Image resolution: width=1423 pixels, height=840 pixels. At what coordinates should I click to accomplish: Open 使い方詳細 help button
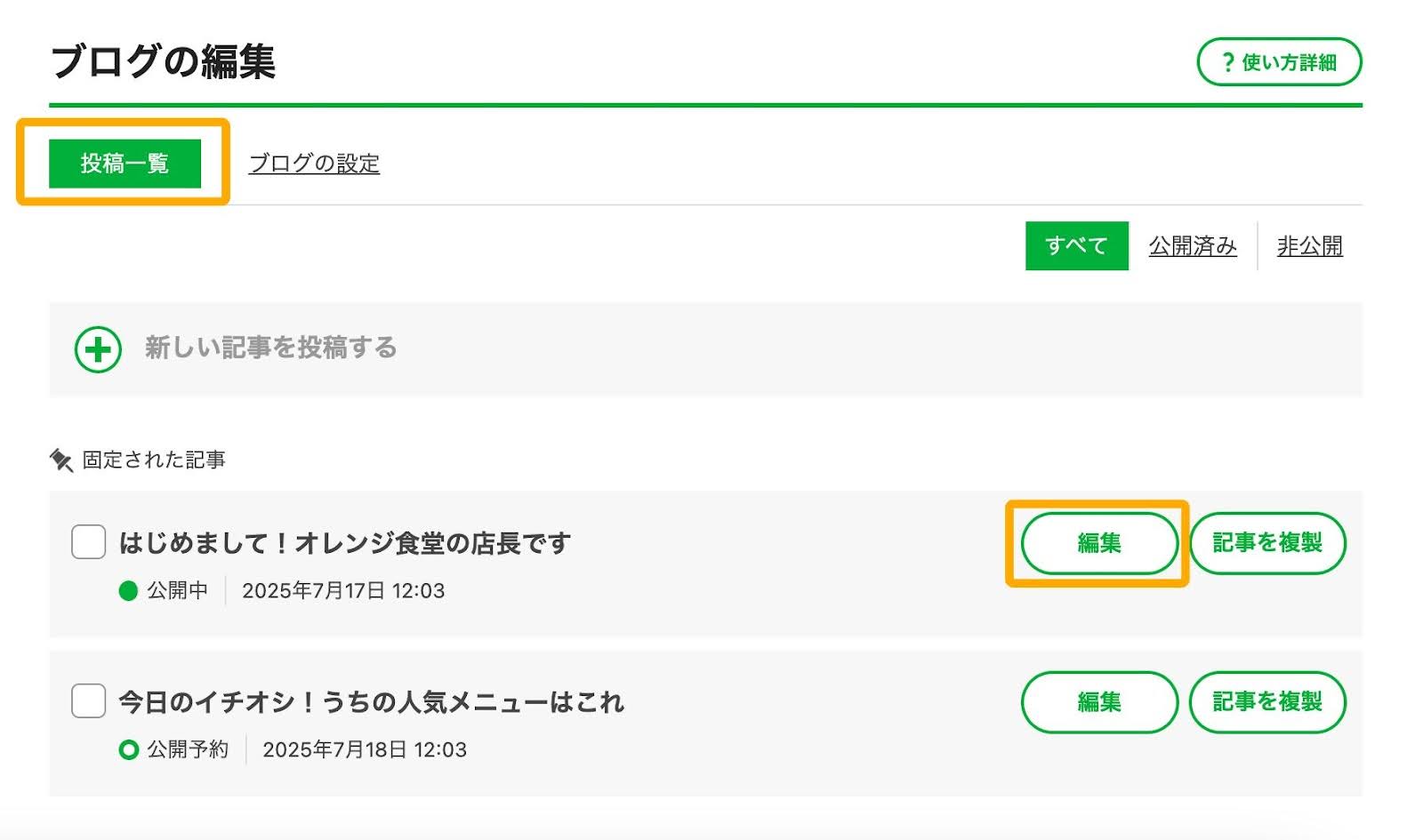point(1279,62)
